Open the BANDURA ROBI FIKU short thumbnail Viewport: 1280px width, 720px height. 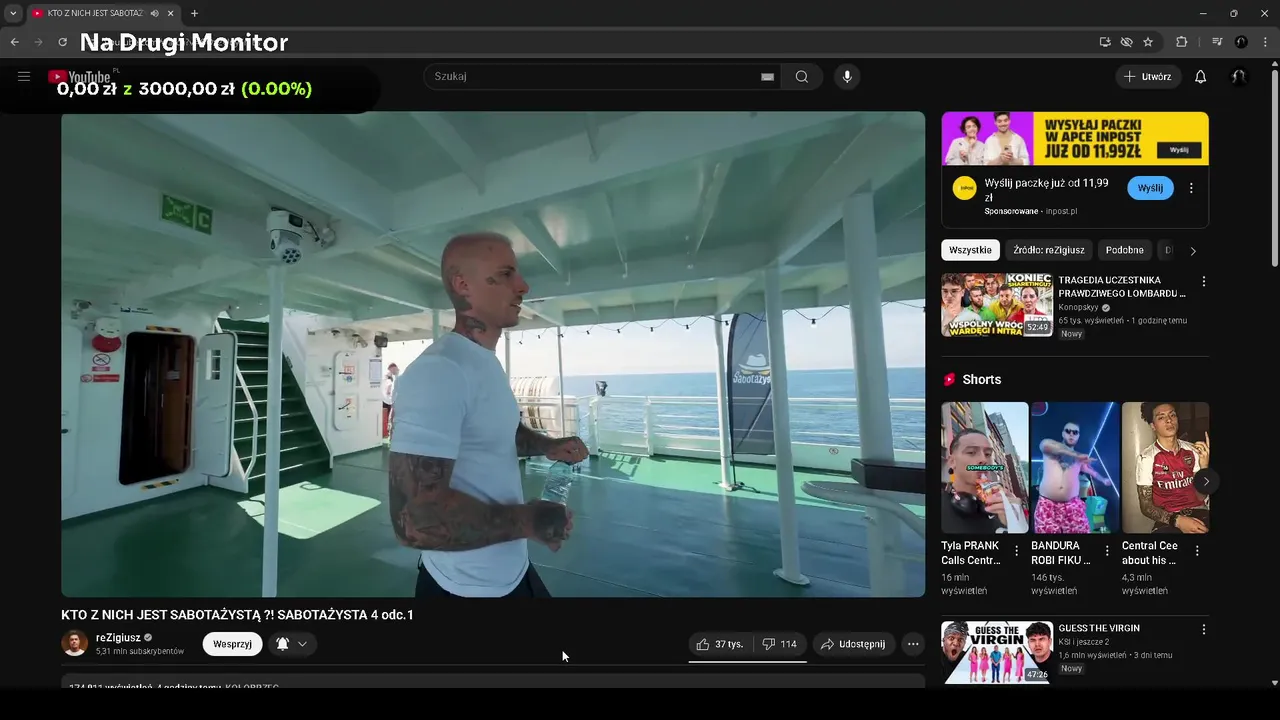click(x=1075, y=467)
